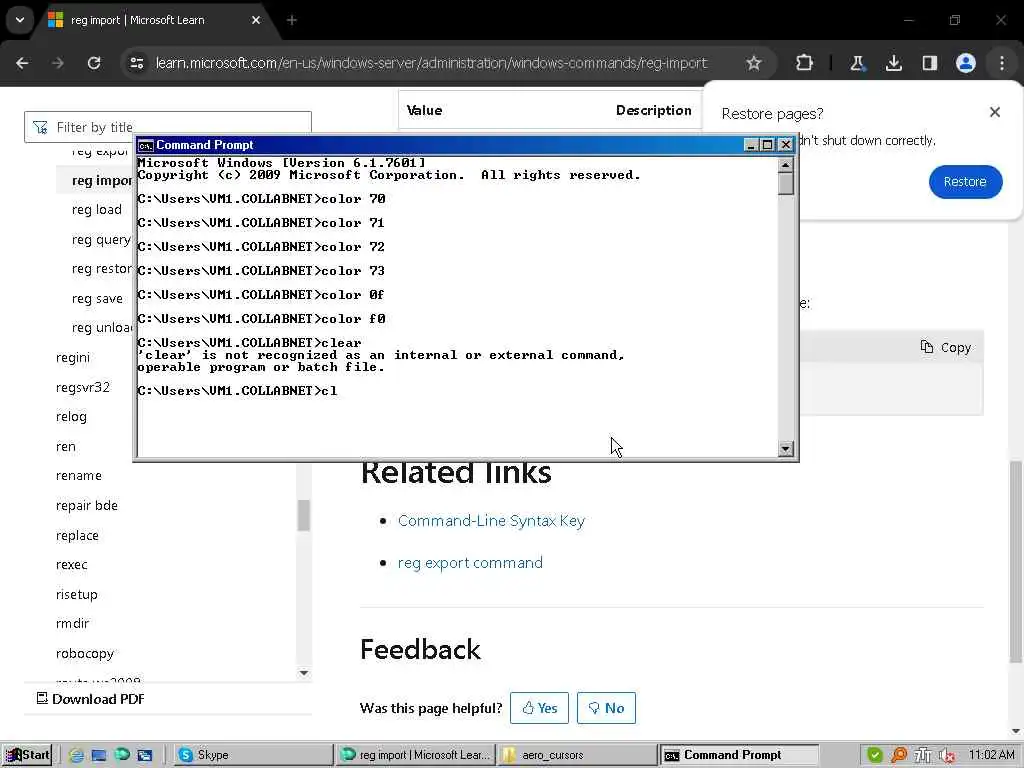Screen dimensions: 1024x768
Task: Bookmark this page with the star icon
Action: coord(754,63)
